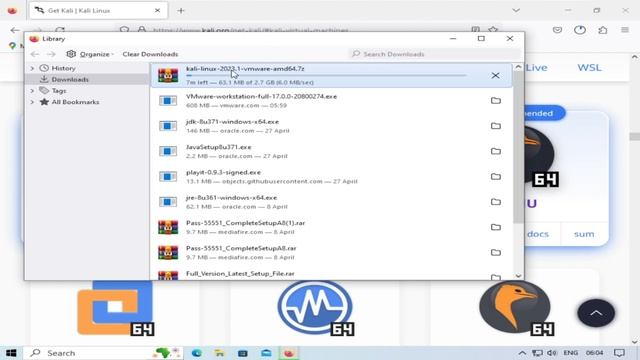
Task: Click the jre-8u361 exe file icon
Action: point(168,202)
